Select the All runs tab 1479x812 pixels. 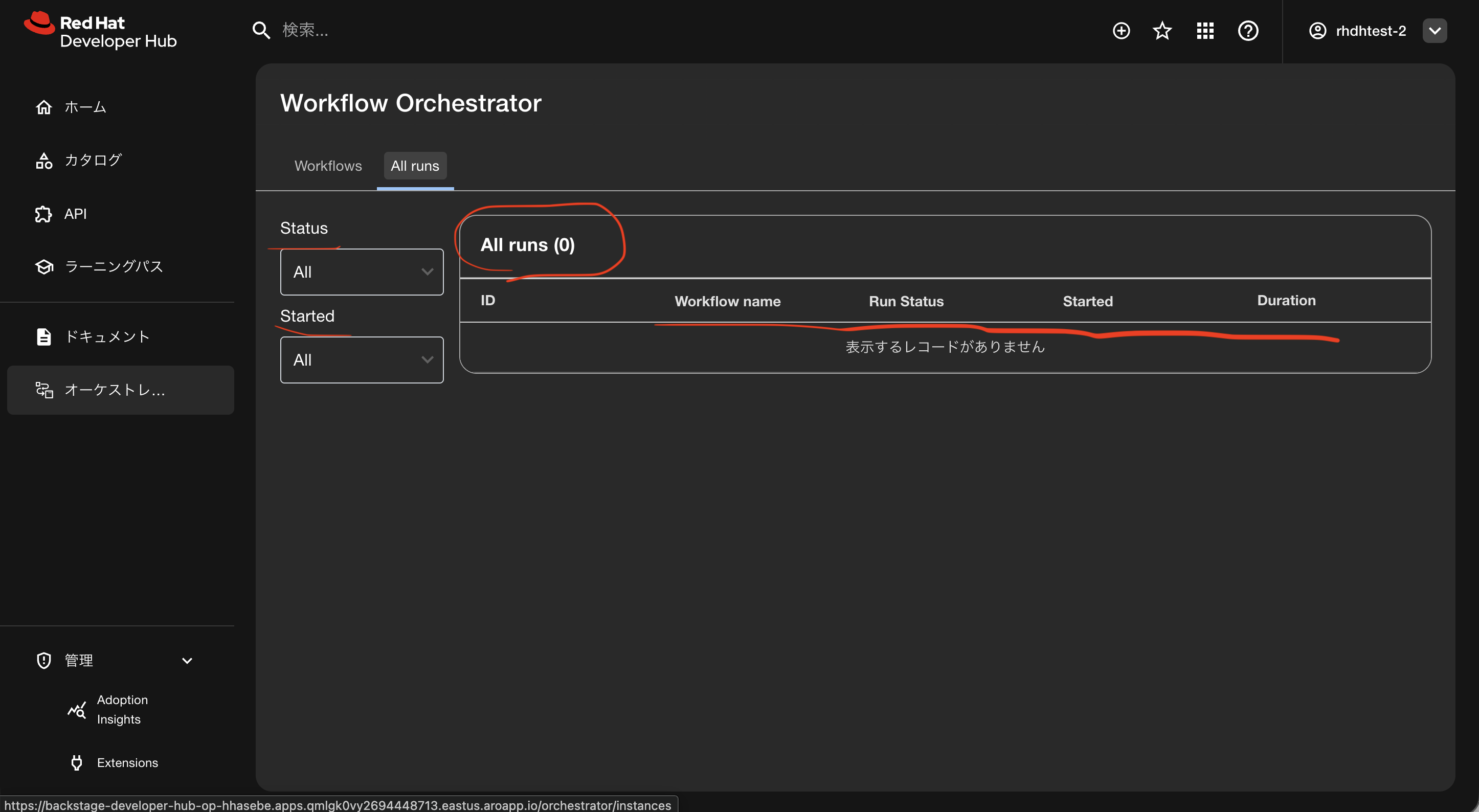[415, 166]
